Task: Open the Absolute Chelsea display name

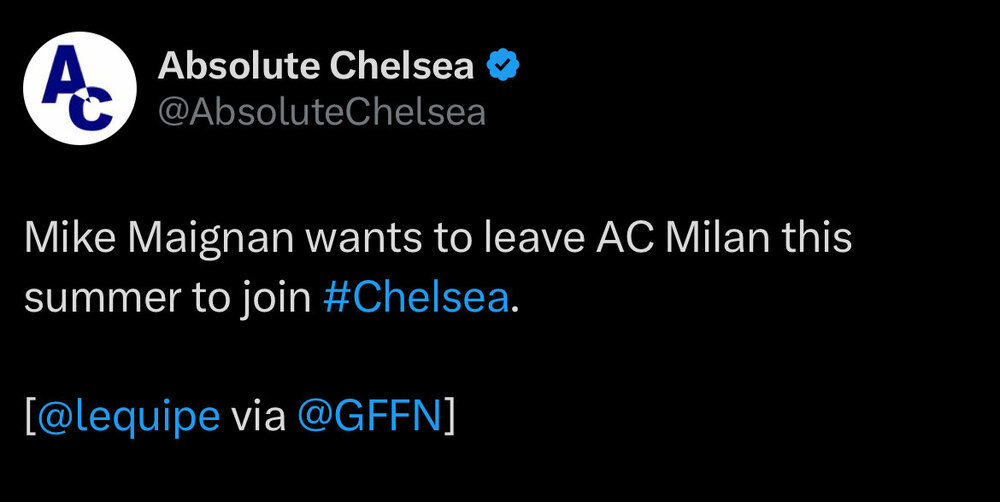Action: click(x=316, y=65)
